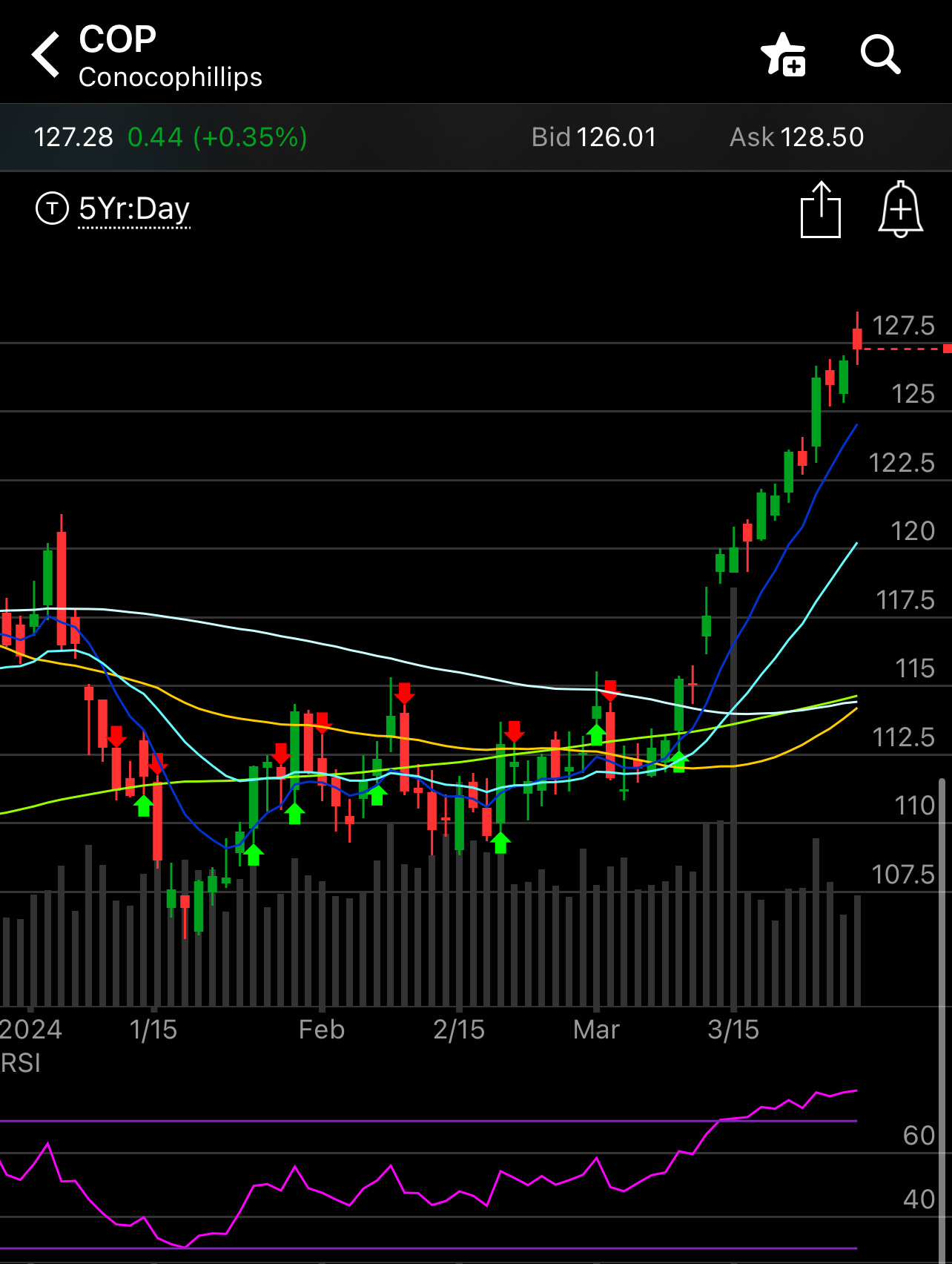Go back using the arrow icon
This screenshot has width=952, height=1264.
(x=46, y=54)
